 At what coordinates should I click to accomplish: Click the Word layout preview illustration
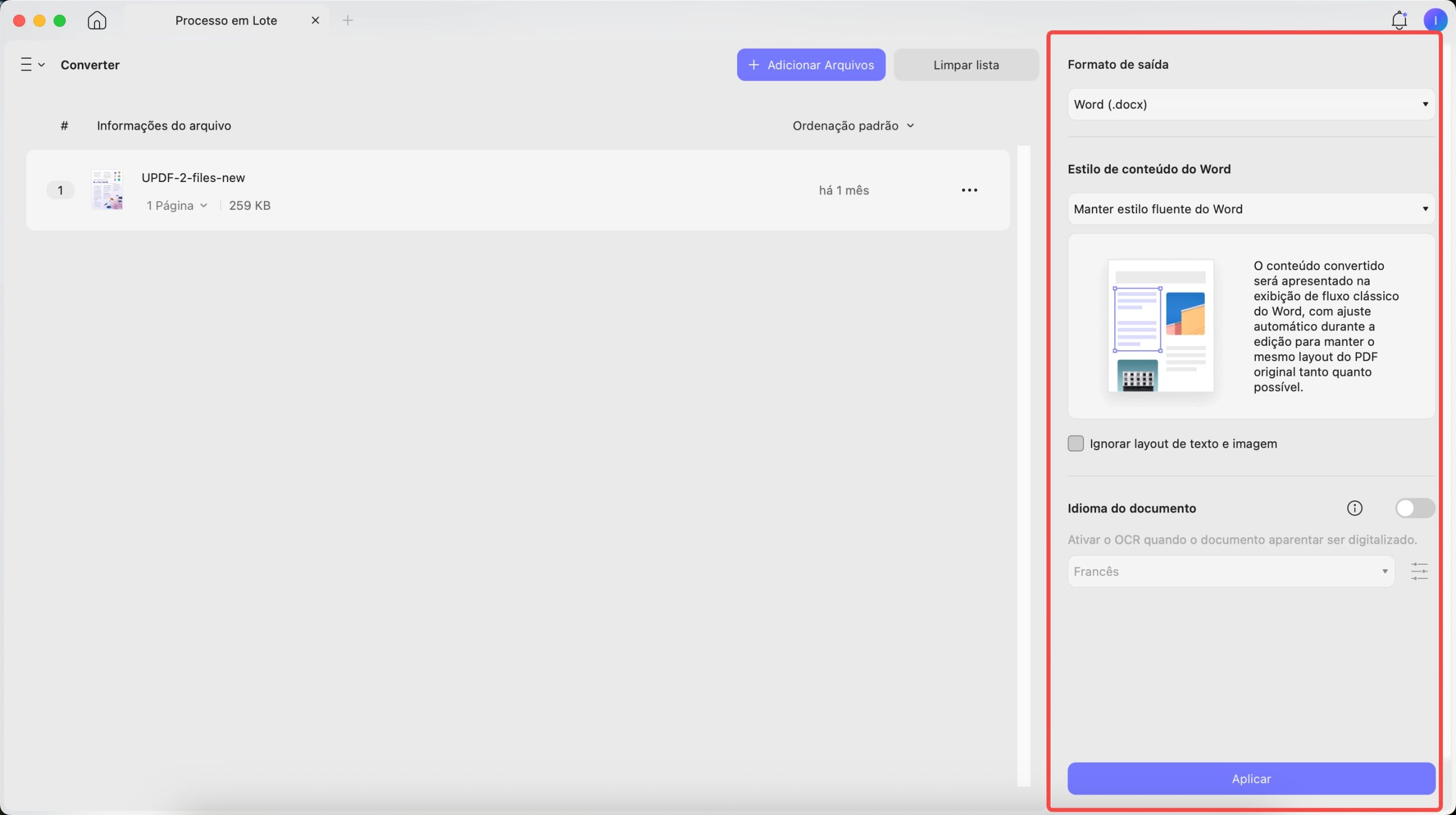(1160, 326)
